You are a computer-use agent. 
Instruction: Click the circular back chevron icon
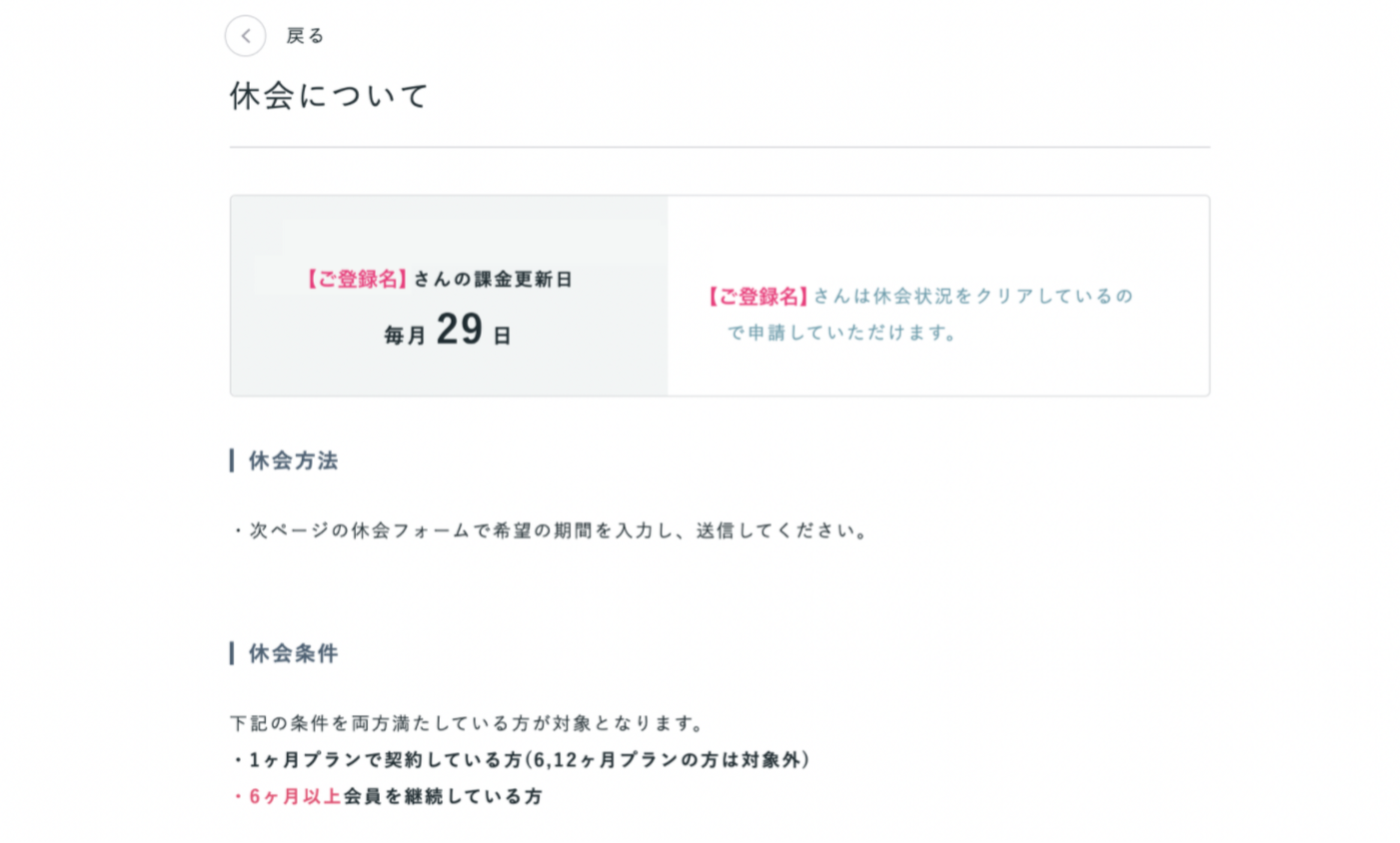coord(245,36)
